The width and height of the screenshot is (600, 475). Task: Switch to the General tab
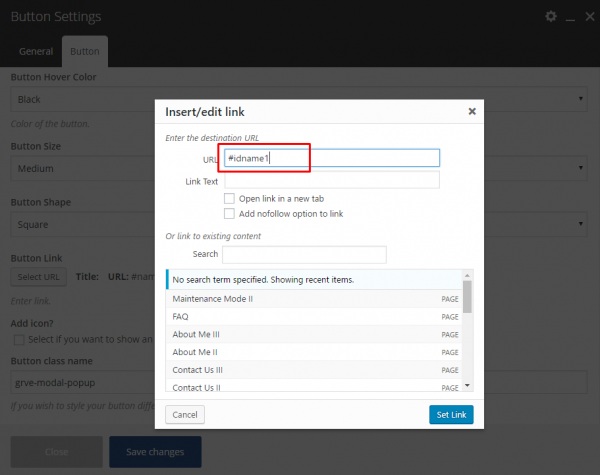(36, 51)
